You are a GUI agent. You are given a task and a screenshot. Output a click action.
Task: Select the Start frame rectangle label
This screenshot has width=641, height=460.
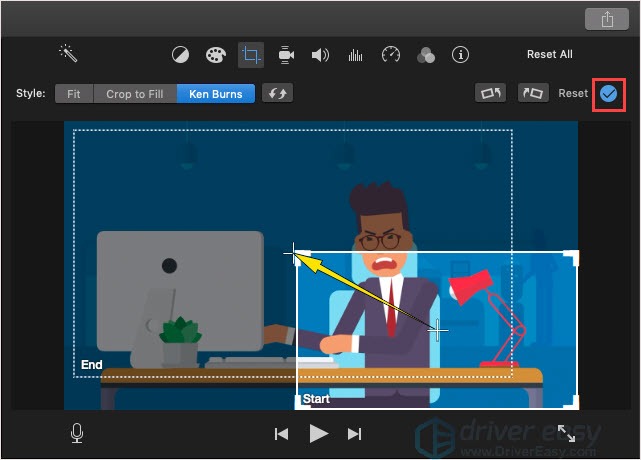(316, 398)
